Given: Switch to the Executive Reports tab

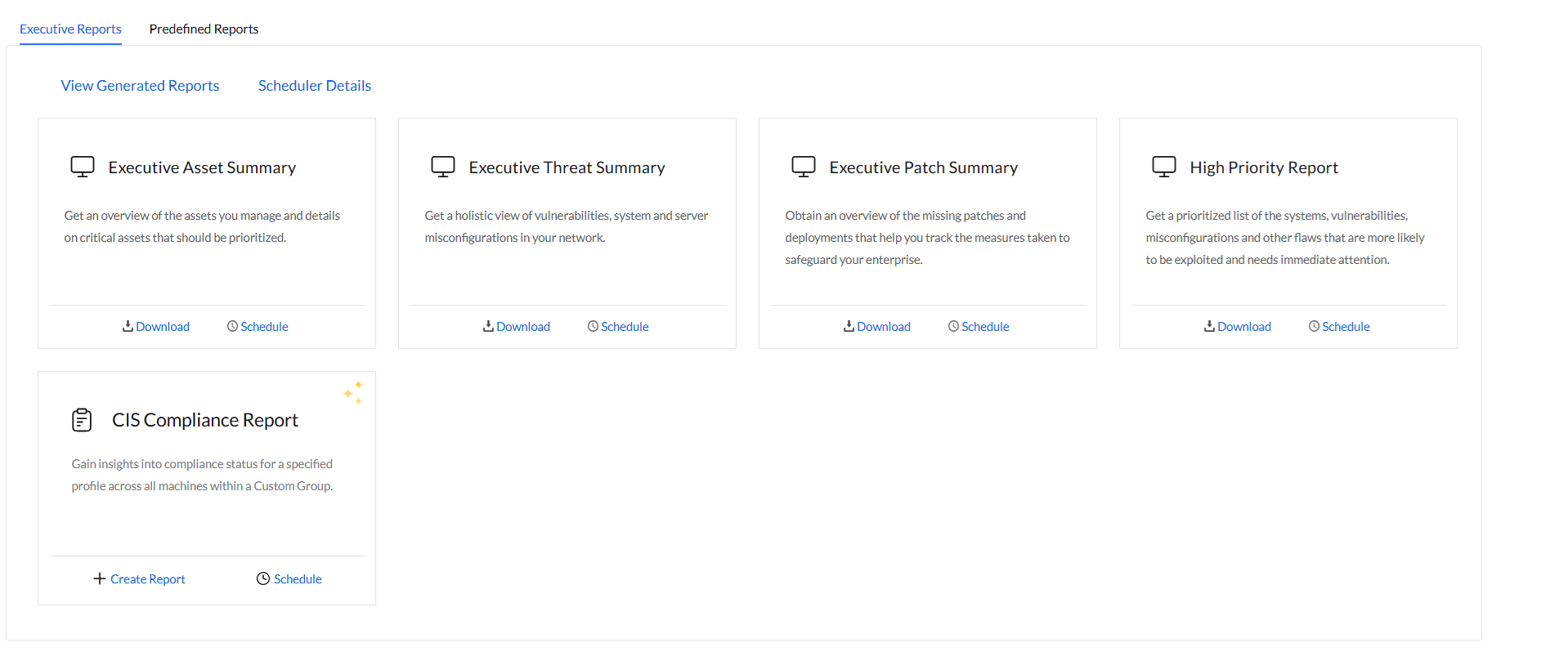Looking at the screenshot, I should click(x=70, y=29).
